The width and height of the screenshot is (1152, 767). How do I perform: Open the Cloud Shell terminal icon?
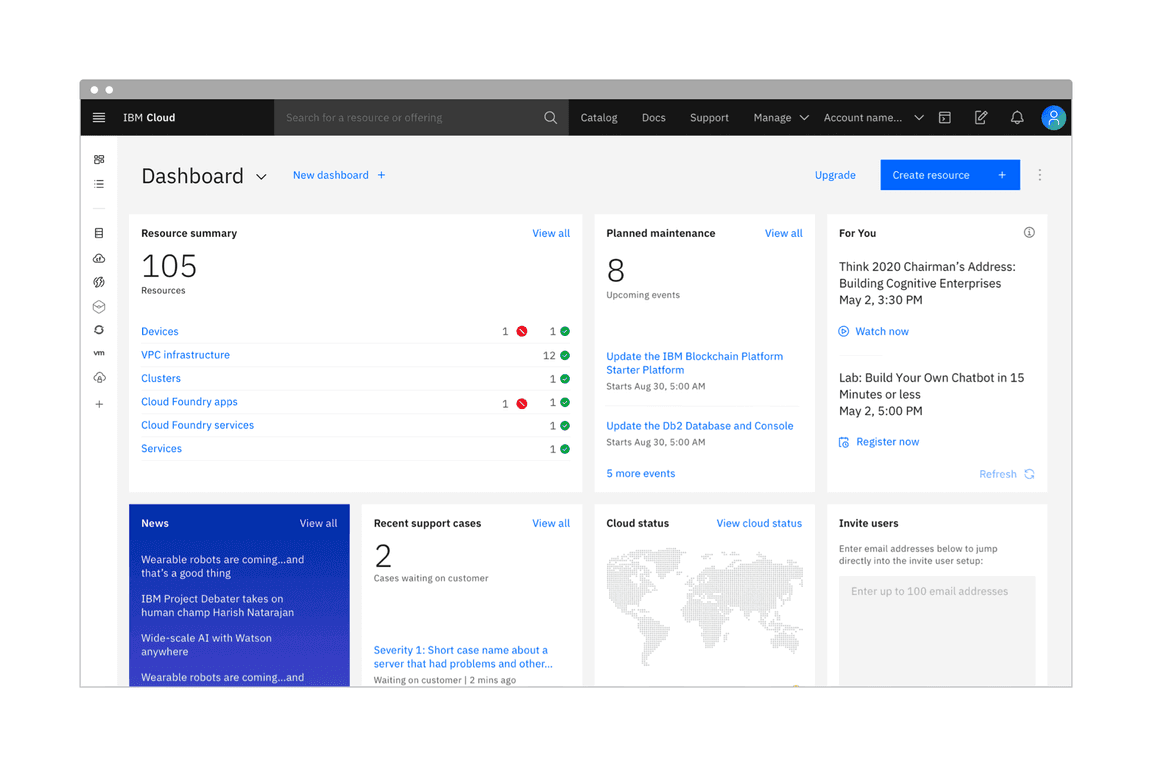[944, 117]
